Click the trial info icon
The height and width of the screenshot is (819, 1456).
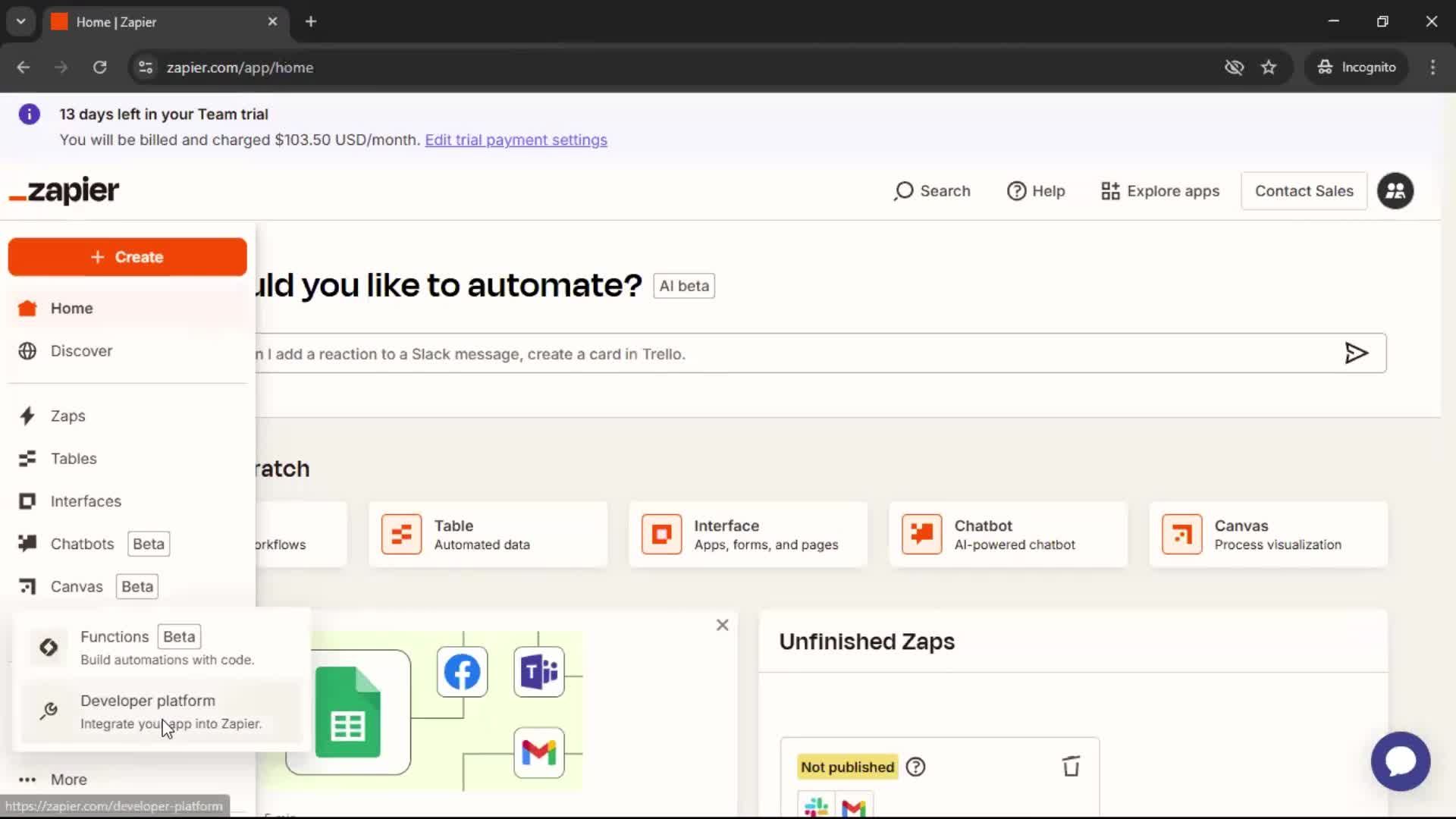(29, 115)
